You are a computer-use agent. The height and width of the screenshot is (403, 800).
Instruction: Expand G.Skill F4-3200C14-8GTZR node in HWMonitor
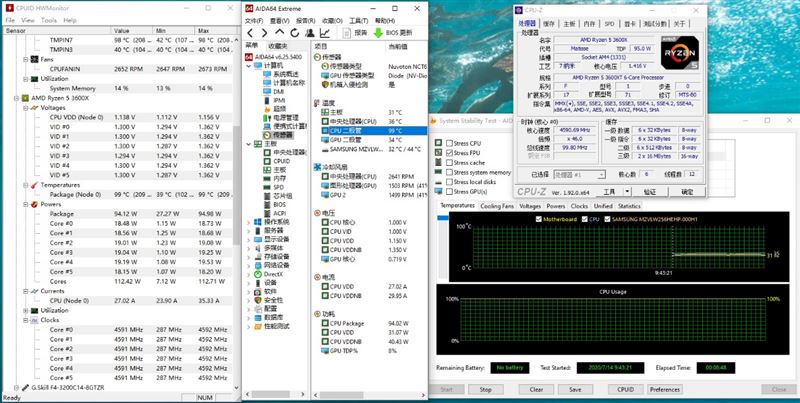point(16,388)
